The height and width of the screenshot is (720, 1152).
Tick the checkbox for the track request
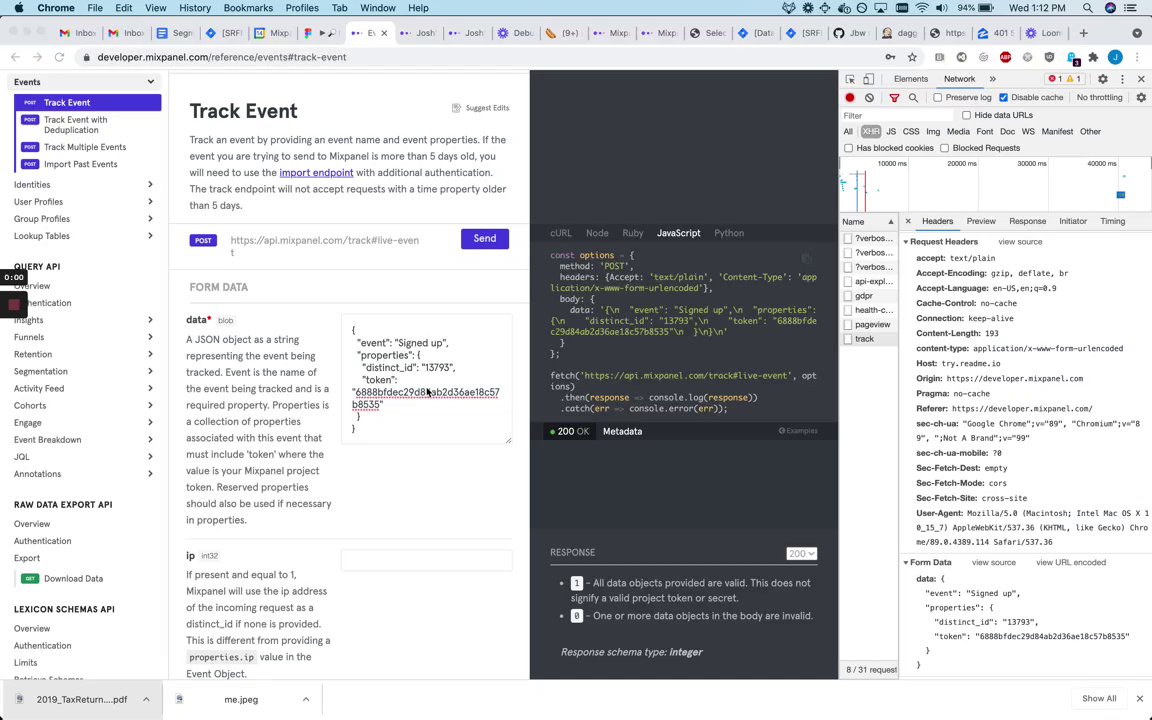(849, 339)
